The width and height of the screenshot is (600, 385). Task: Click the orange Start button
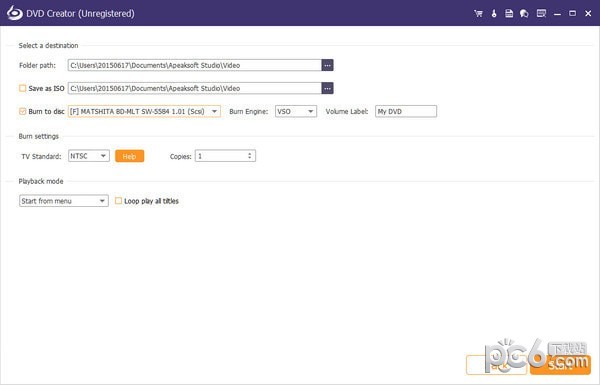tap(560, 365)
